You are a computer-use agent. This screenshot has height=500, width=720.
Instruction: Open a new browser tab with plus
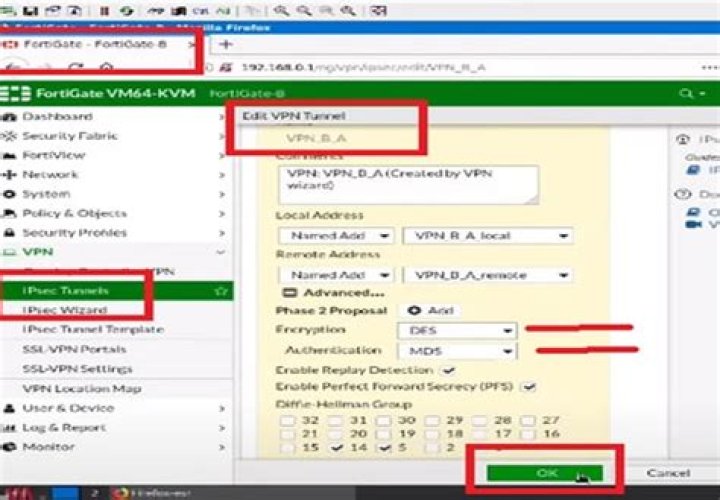click(x=225, y=44)
